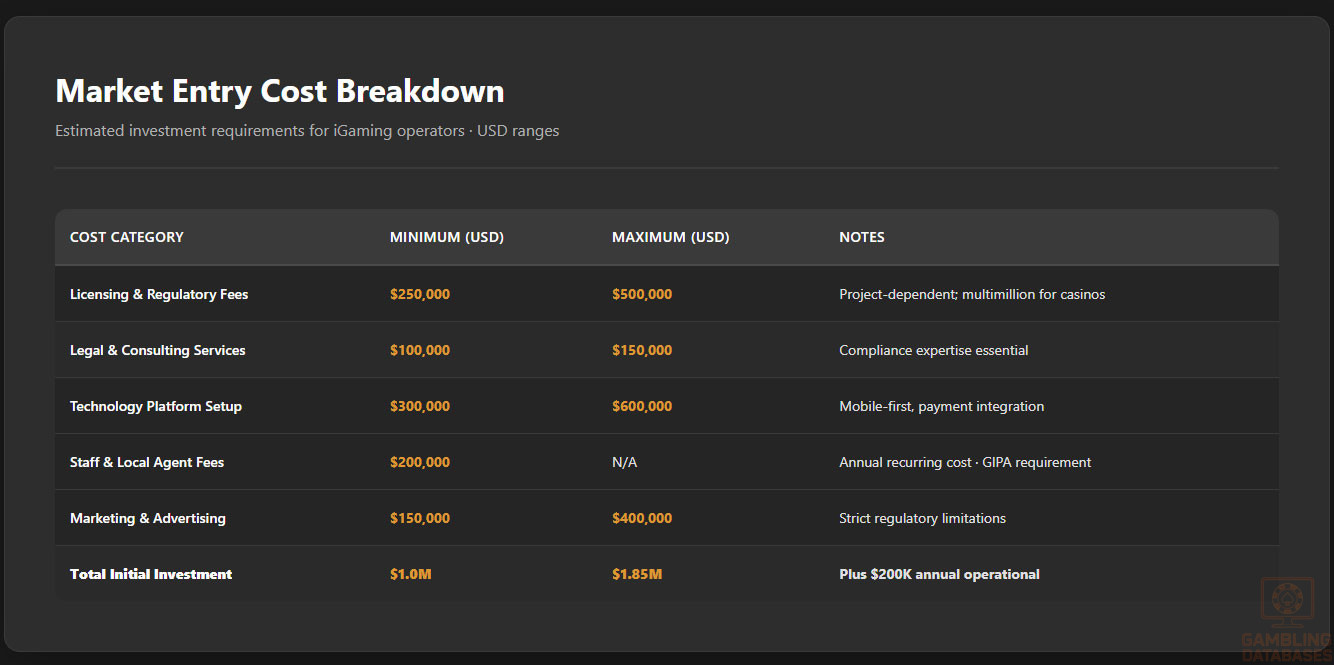Select Legal & Consulting Services row label
The image size is (1334, 665).
(157, 350)
